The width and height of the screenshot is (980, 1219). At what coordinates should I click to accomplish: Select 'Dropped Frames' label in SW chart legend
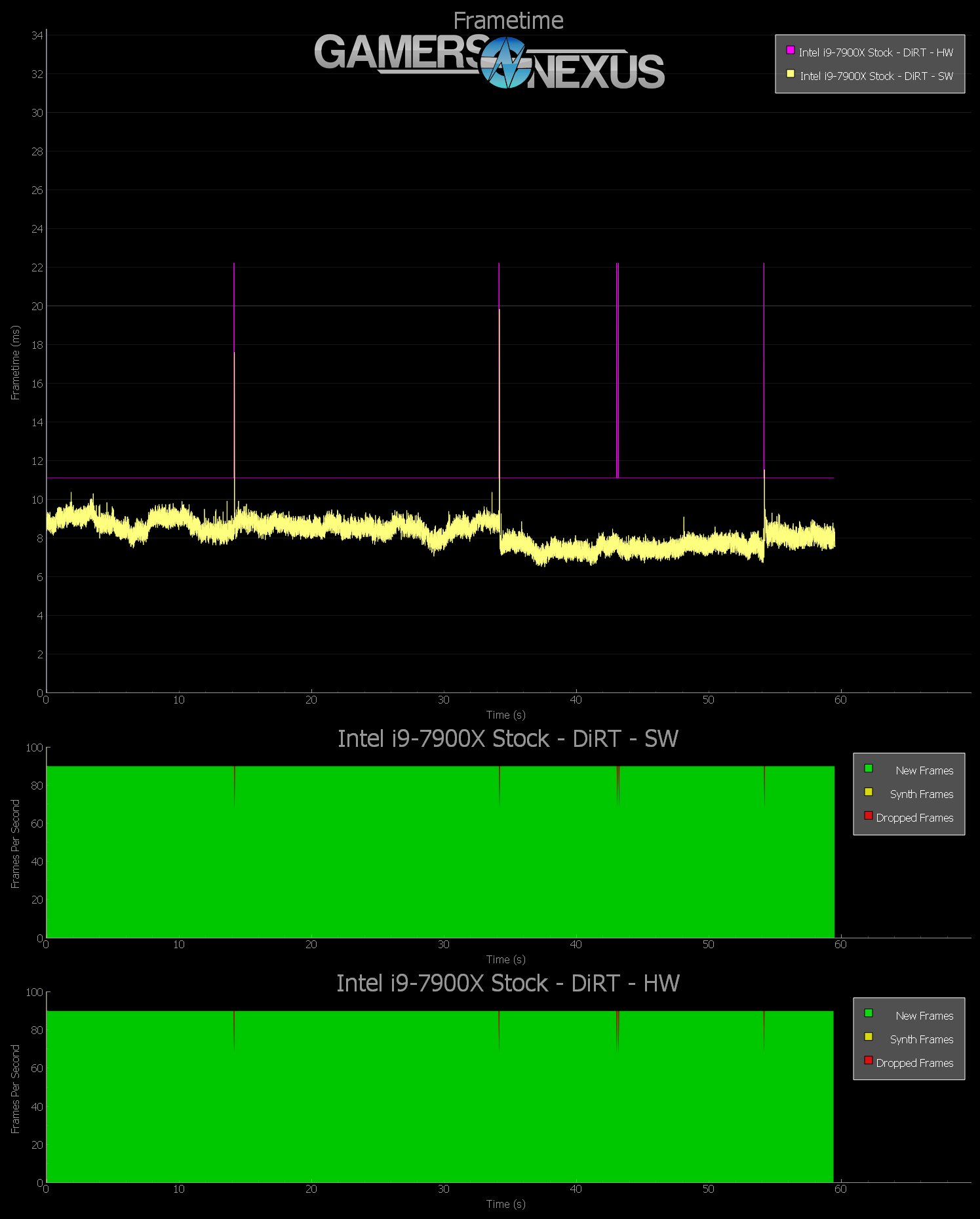pos(914,818)
